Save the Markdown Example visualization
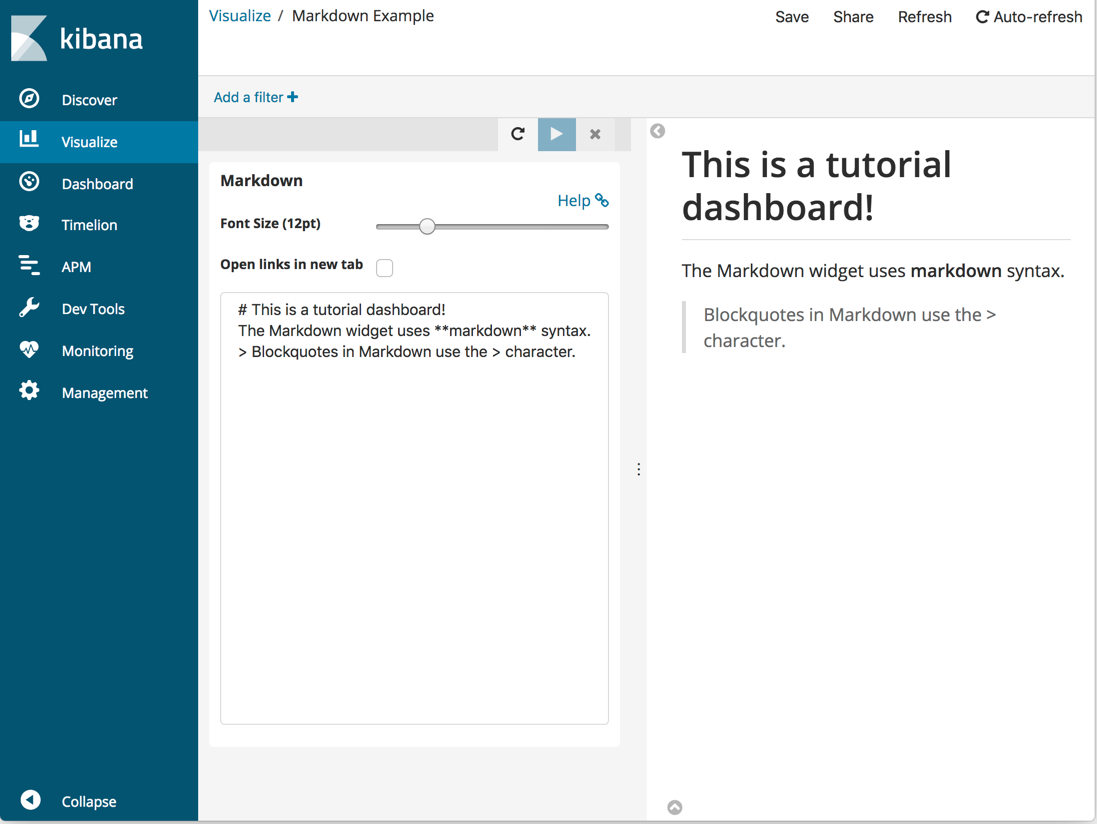 click(x=792, y=16)
